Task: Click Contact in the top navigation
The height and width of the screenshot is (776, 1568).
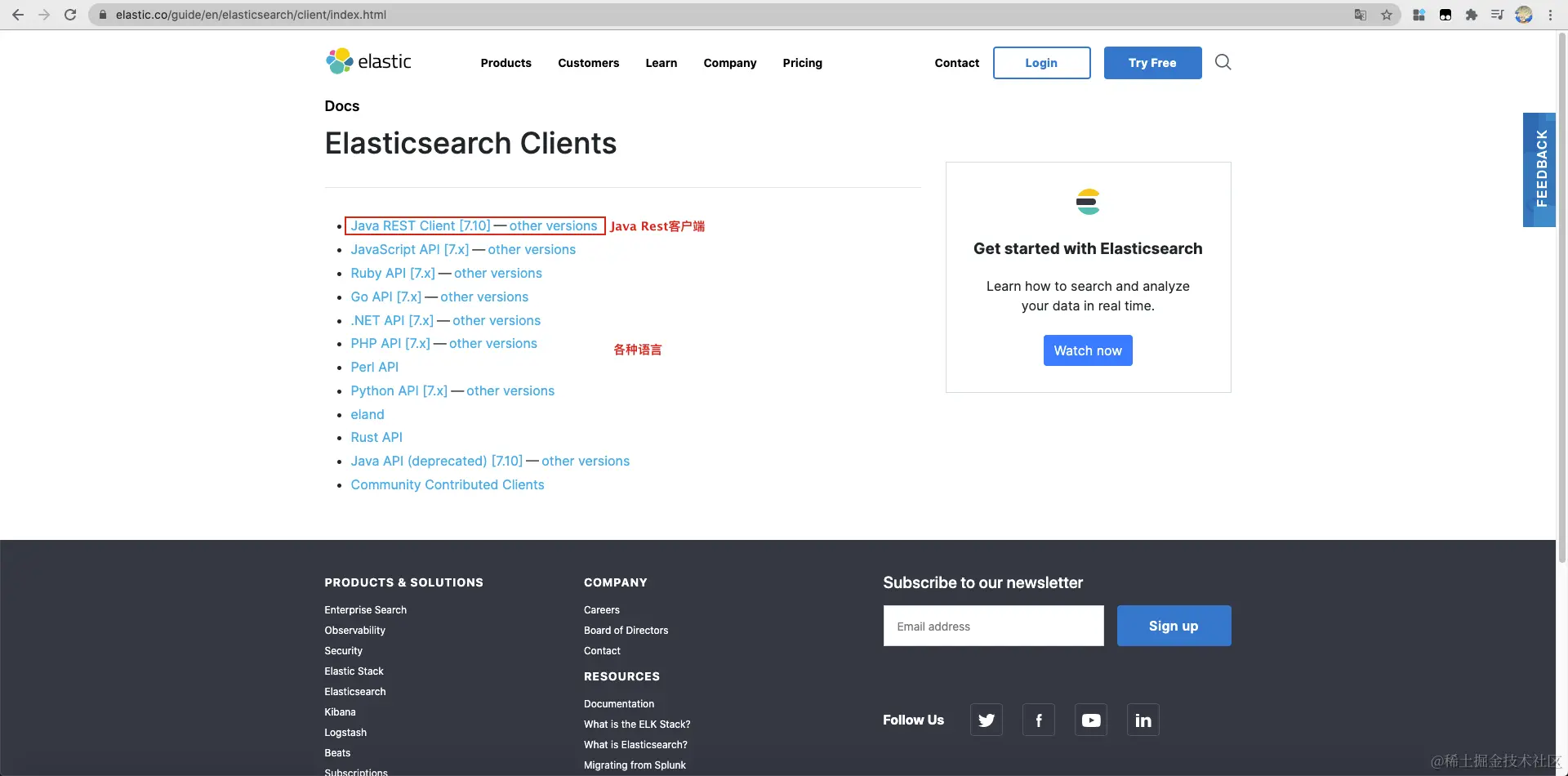Action: click(x=957, y=63)
